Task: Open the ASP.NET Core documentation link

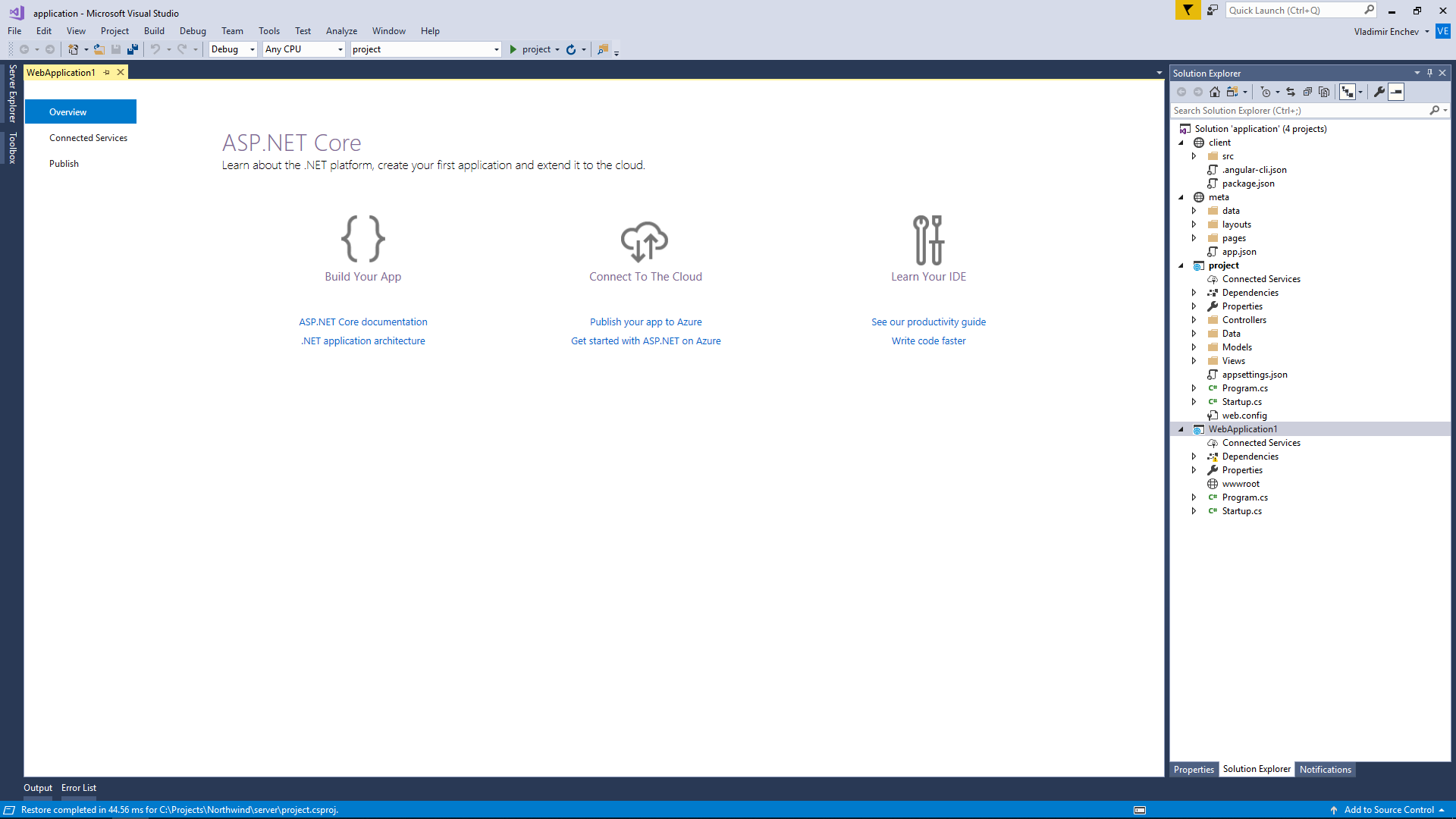Action: click(363, 322)
